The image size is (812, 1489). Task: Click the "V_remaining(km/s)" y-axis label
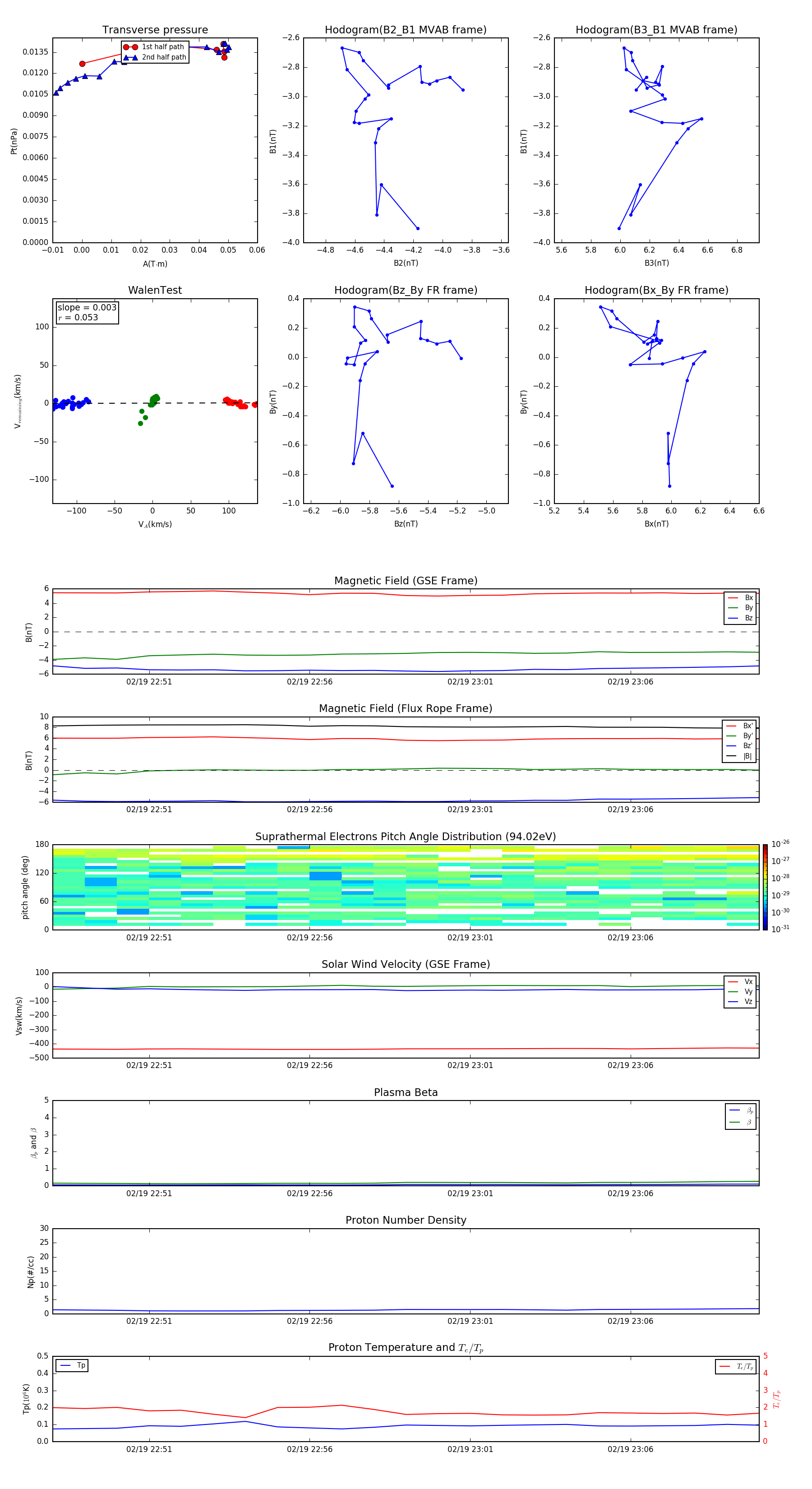(17, 401)
